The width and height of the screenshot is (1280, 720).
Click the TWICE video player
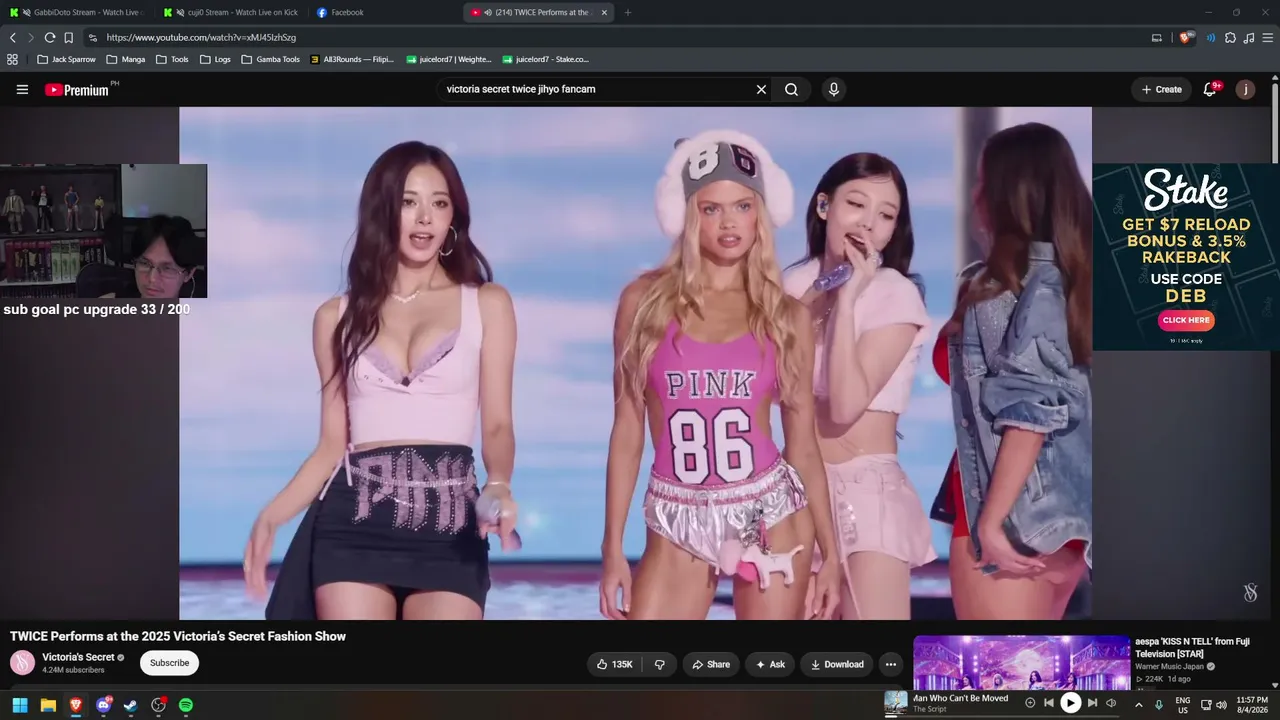click(x=635, y=363)
